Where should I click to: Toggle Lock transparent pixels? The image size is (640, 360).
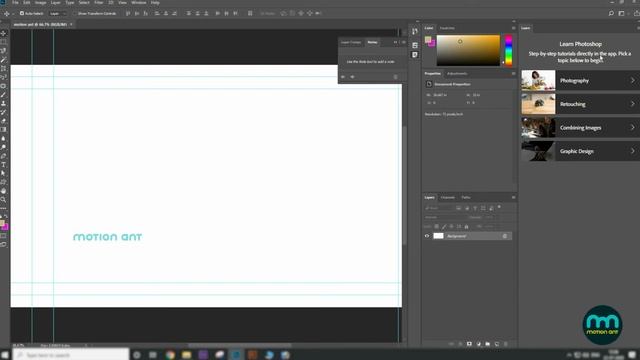pos(436,227)
